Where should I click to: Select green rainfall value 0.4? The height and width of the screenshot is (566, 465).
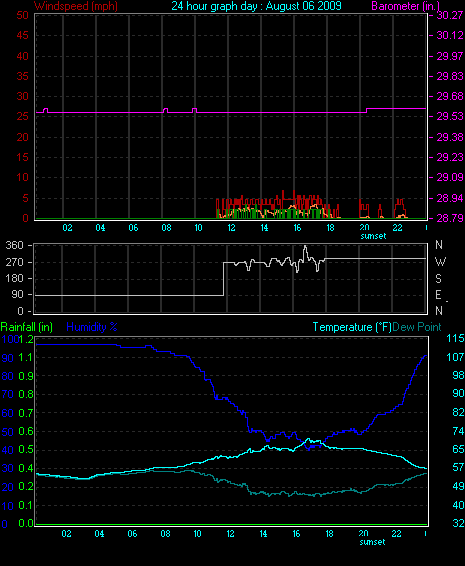click(26, 469)
